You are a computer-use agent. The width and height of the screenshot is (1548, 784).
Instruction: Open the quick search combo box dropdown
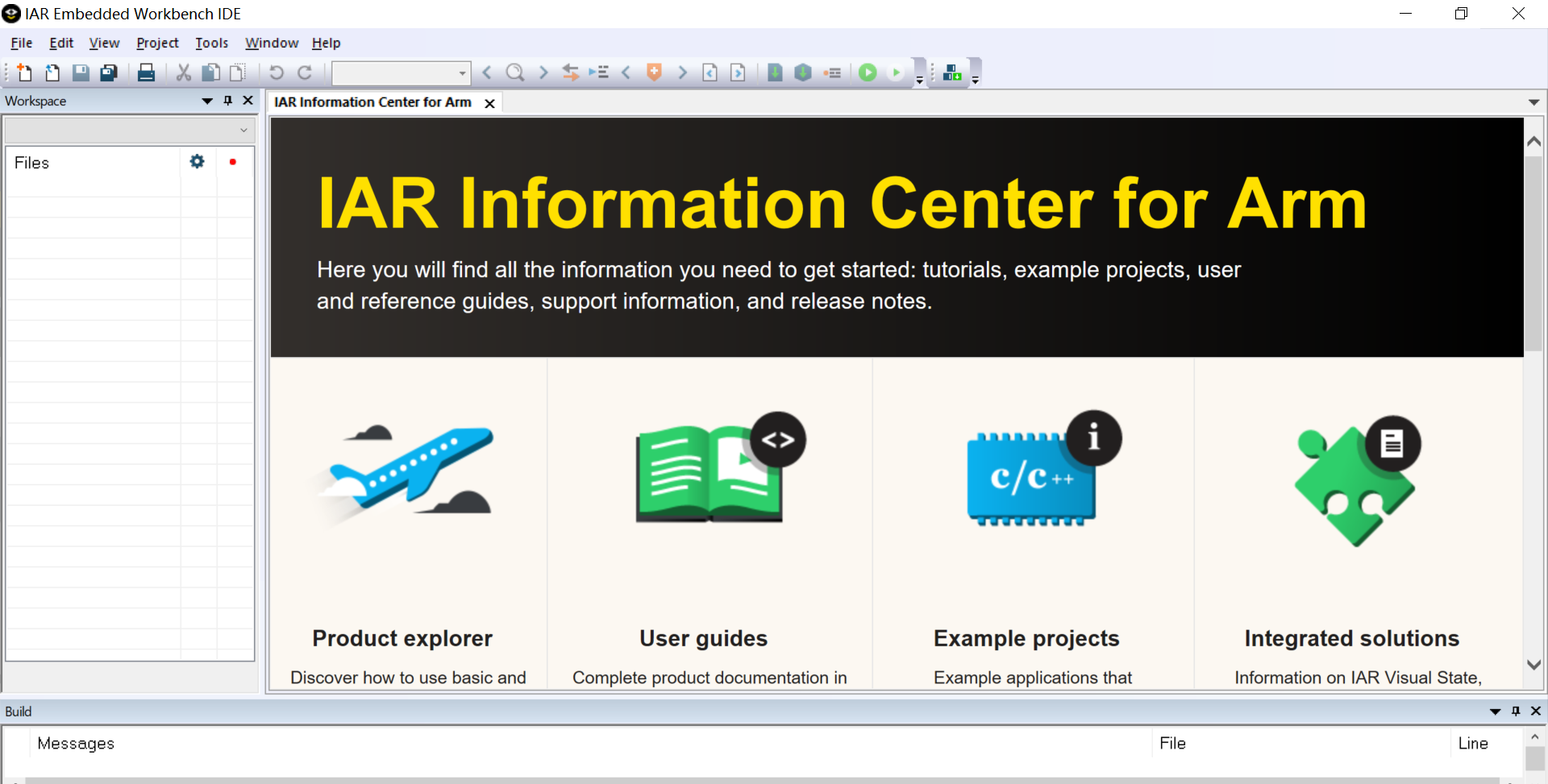pyautogui.click(x=462, y=73)
